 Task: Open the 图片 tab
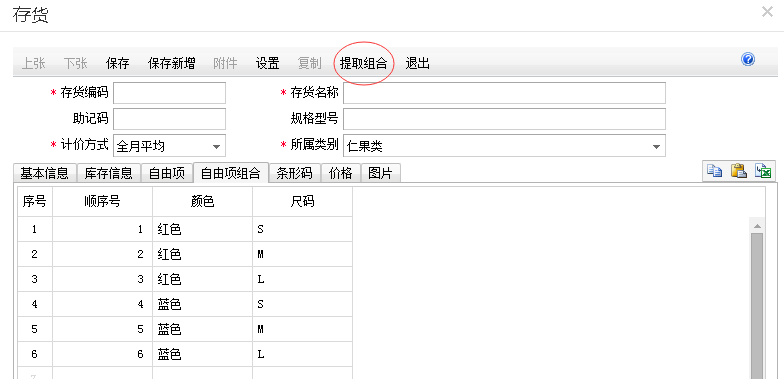click(380, 174)
